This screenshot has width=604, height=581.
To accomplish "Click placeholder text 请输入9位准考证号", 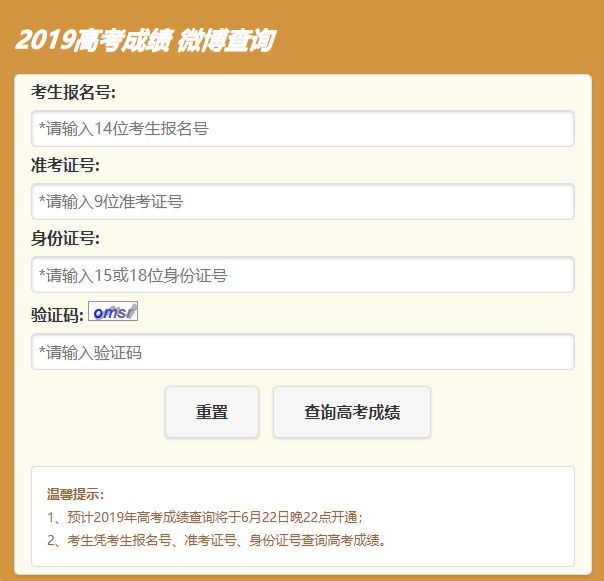I will tap(111, 202).
